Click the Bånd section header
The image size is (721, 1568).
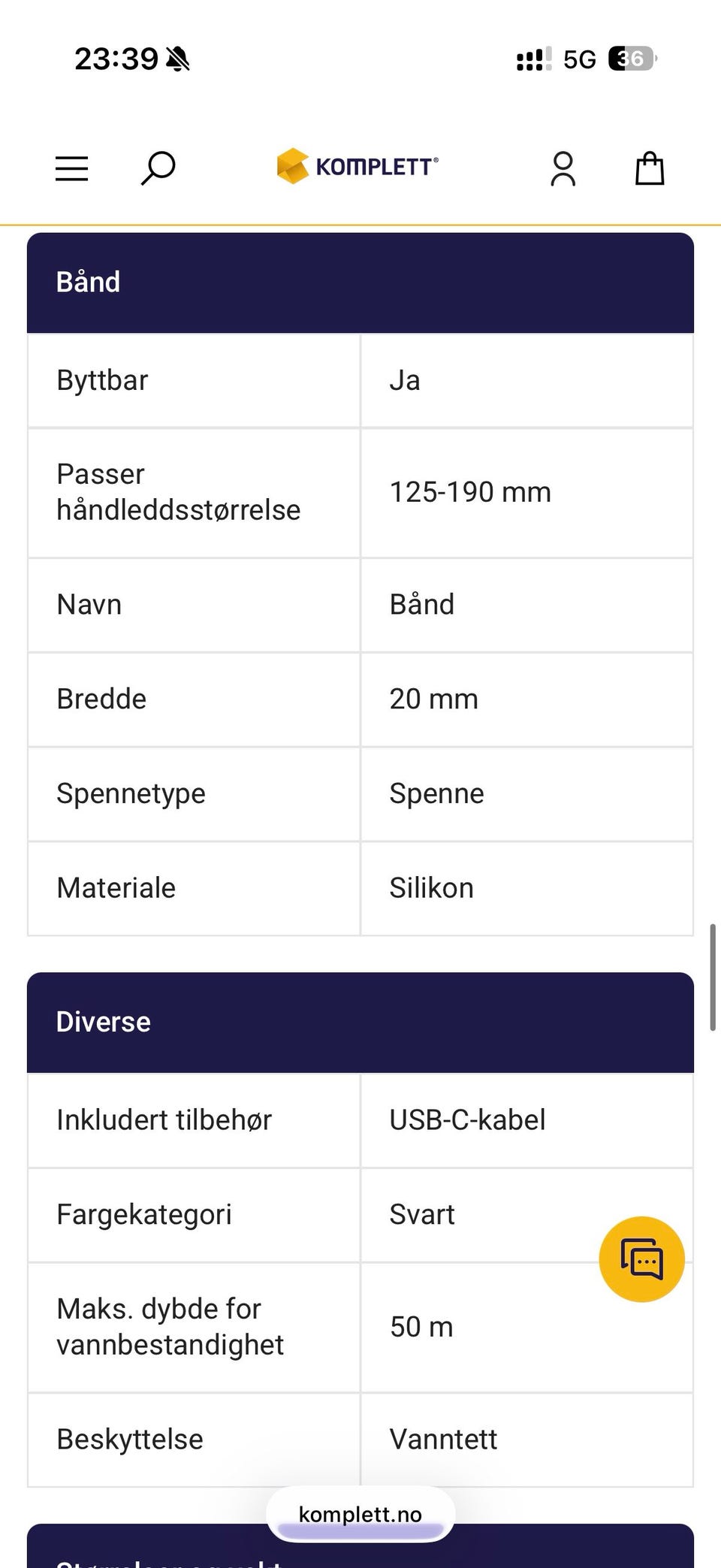pyautogui.click(x=87, y=282)
